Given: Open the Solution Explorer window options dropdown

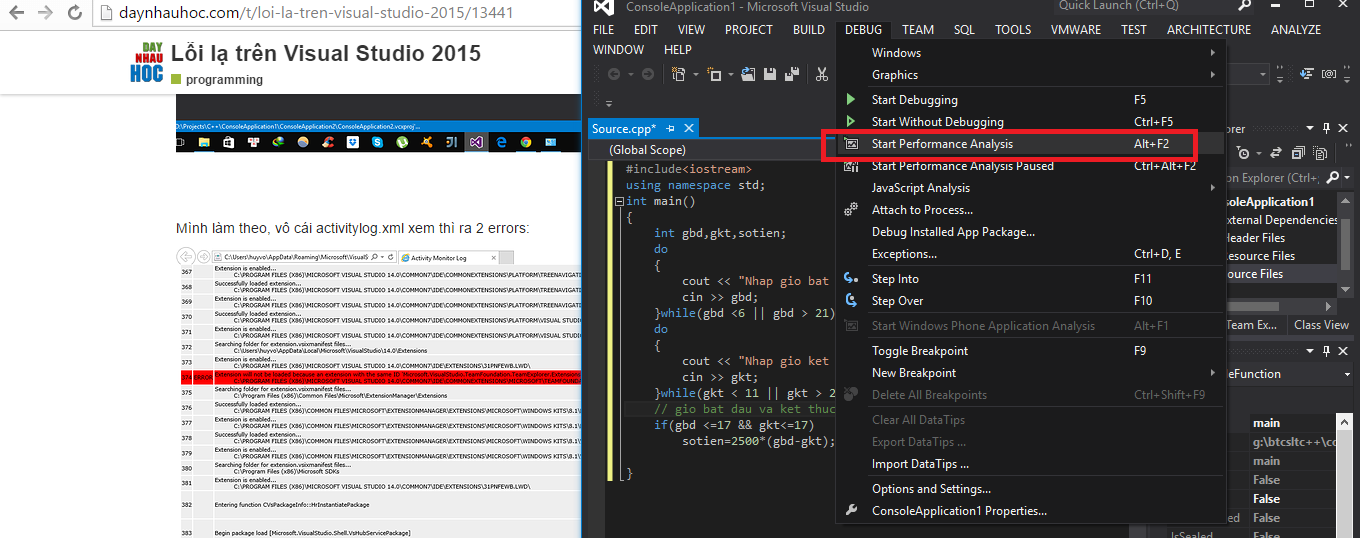Looking at the screenshot, I should [x=1311, y=128].
